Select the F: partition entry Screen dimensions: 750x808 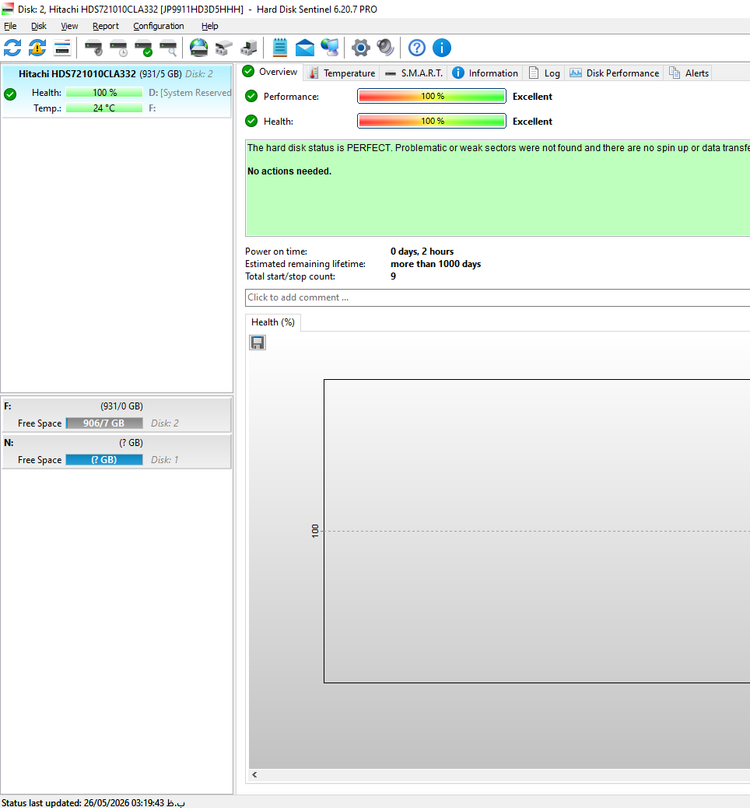click(117, 415)
